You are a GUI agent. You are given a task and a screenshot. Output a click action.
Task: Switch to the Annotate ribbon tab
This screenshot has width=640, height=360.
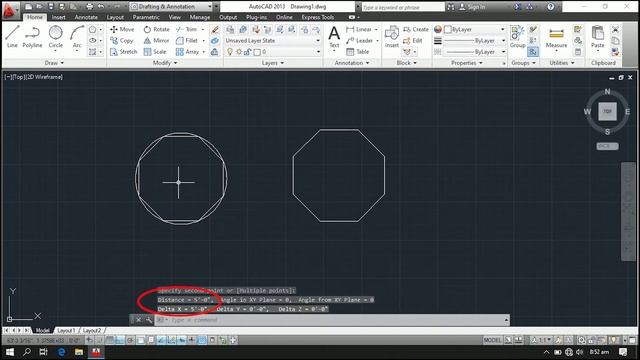click(86, 17)
